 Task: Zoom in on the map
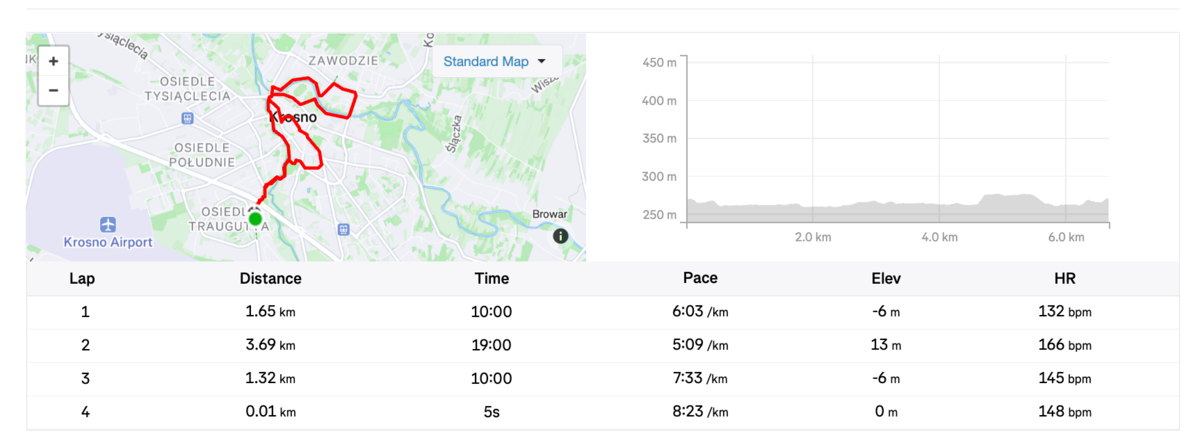(53, 61)
